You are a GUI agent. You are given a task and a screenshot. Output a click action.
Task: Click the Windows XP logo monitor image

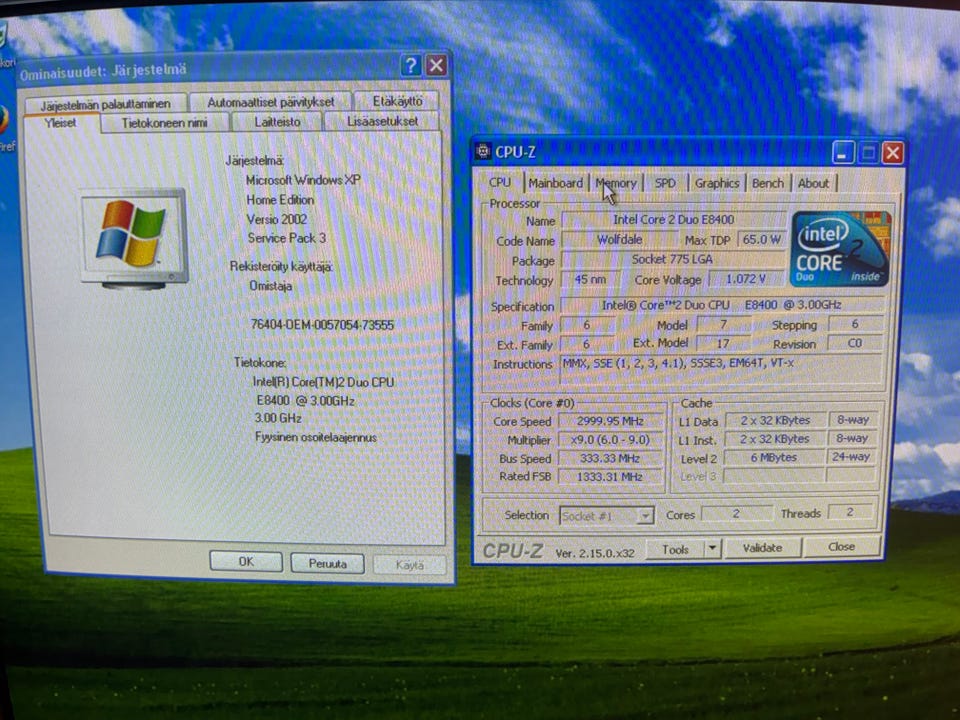tap(133, 238)
